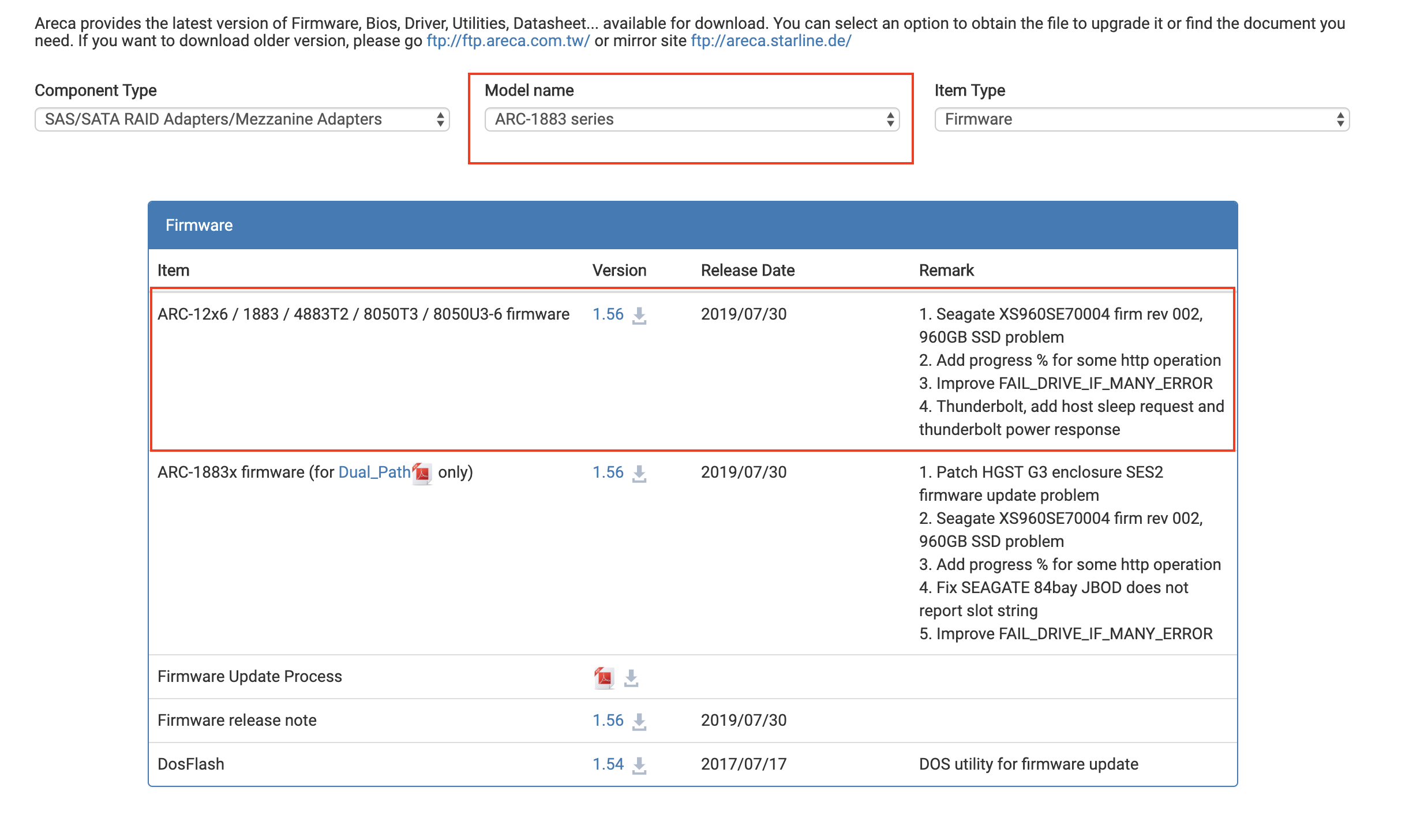Select Firmware release note date 2019/07/30
Screen dimensions: 1424x840
(x=744, y=721)
